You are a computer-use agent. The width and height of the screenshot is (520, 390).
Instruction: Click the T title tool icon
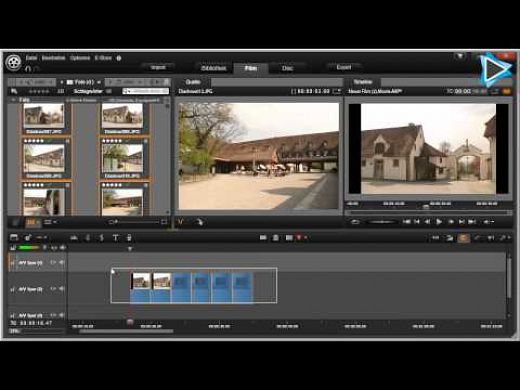(x=115, y=238)
